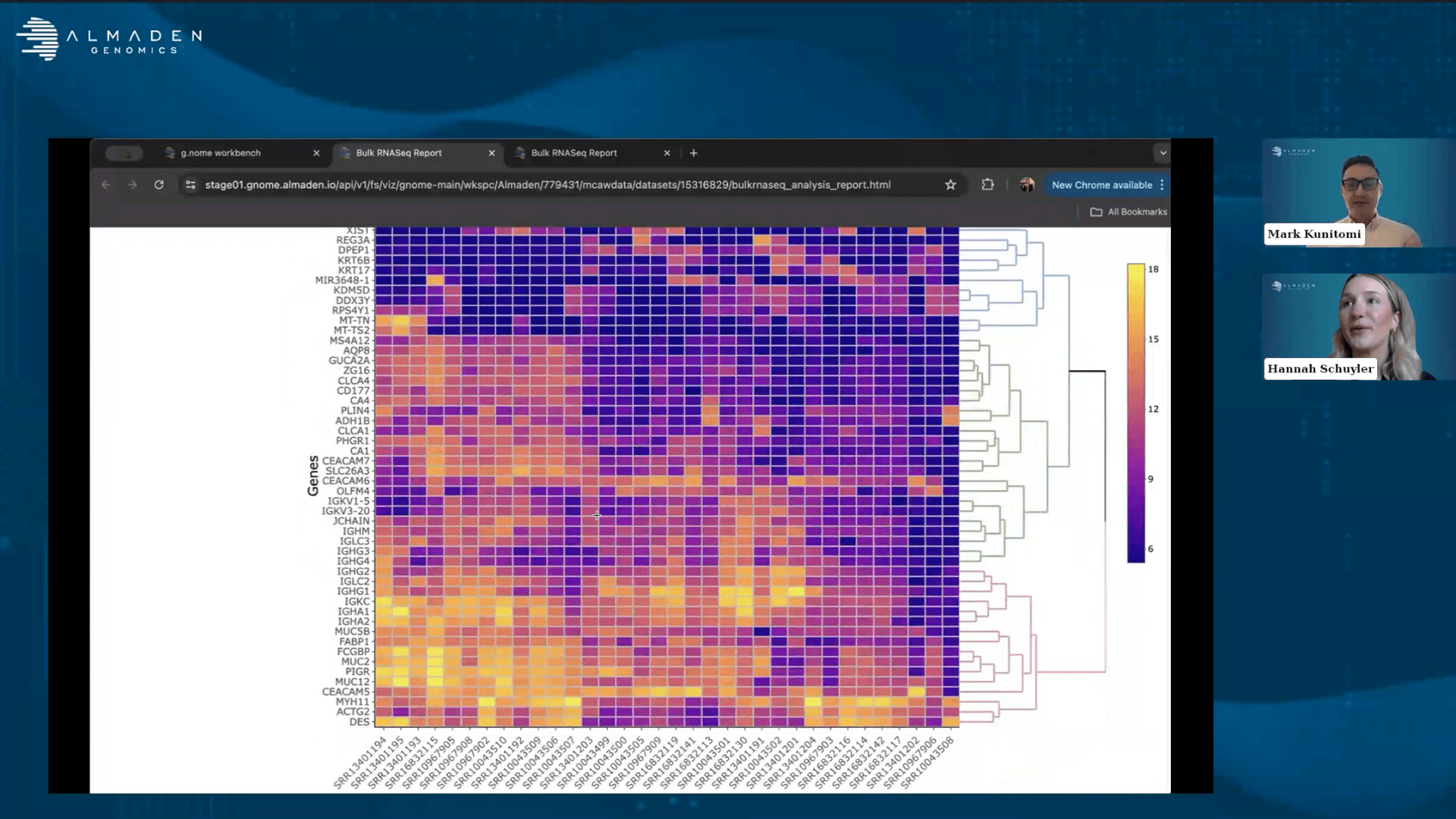Reload the page with refresh icon
Viewport: 1456px width, 819px height.
pos(159,185)
